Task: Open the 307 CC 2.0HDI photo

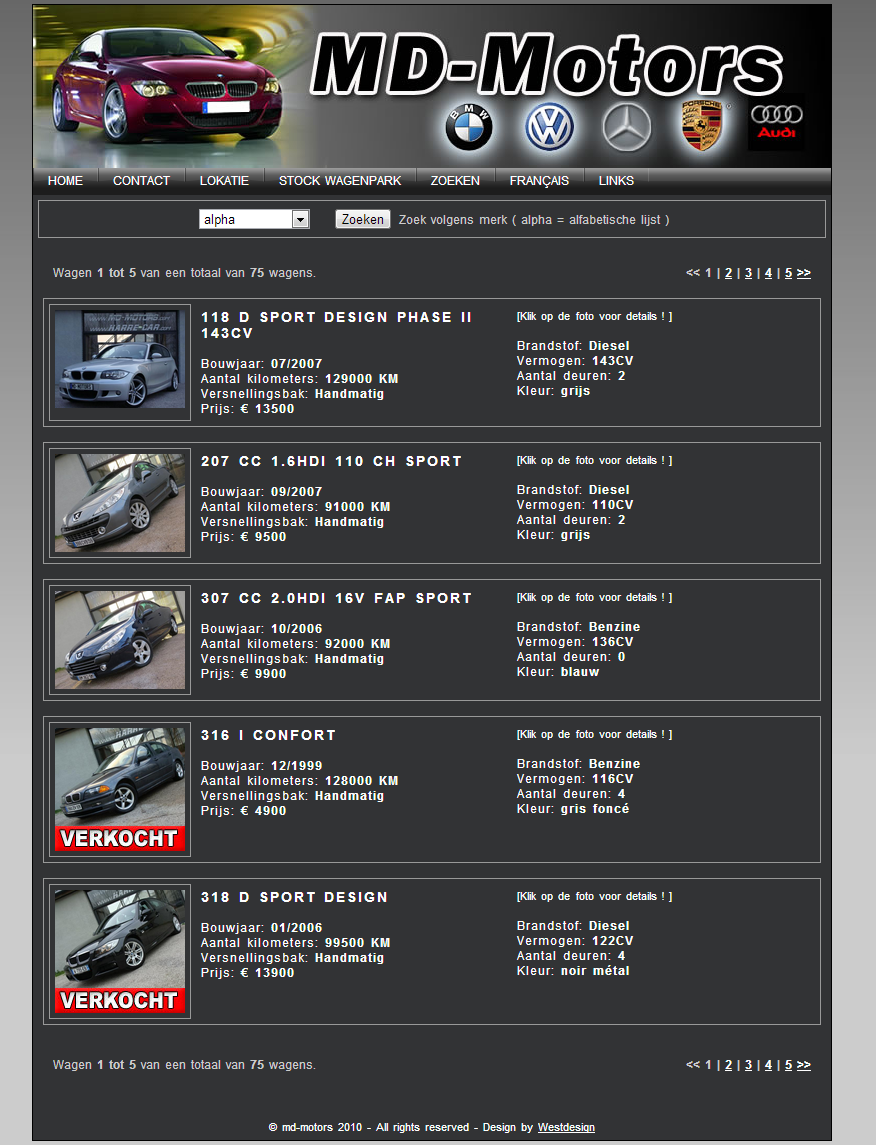Action: pyautogui.click(x=120, y=640)
